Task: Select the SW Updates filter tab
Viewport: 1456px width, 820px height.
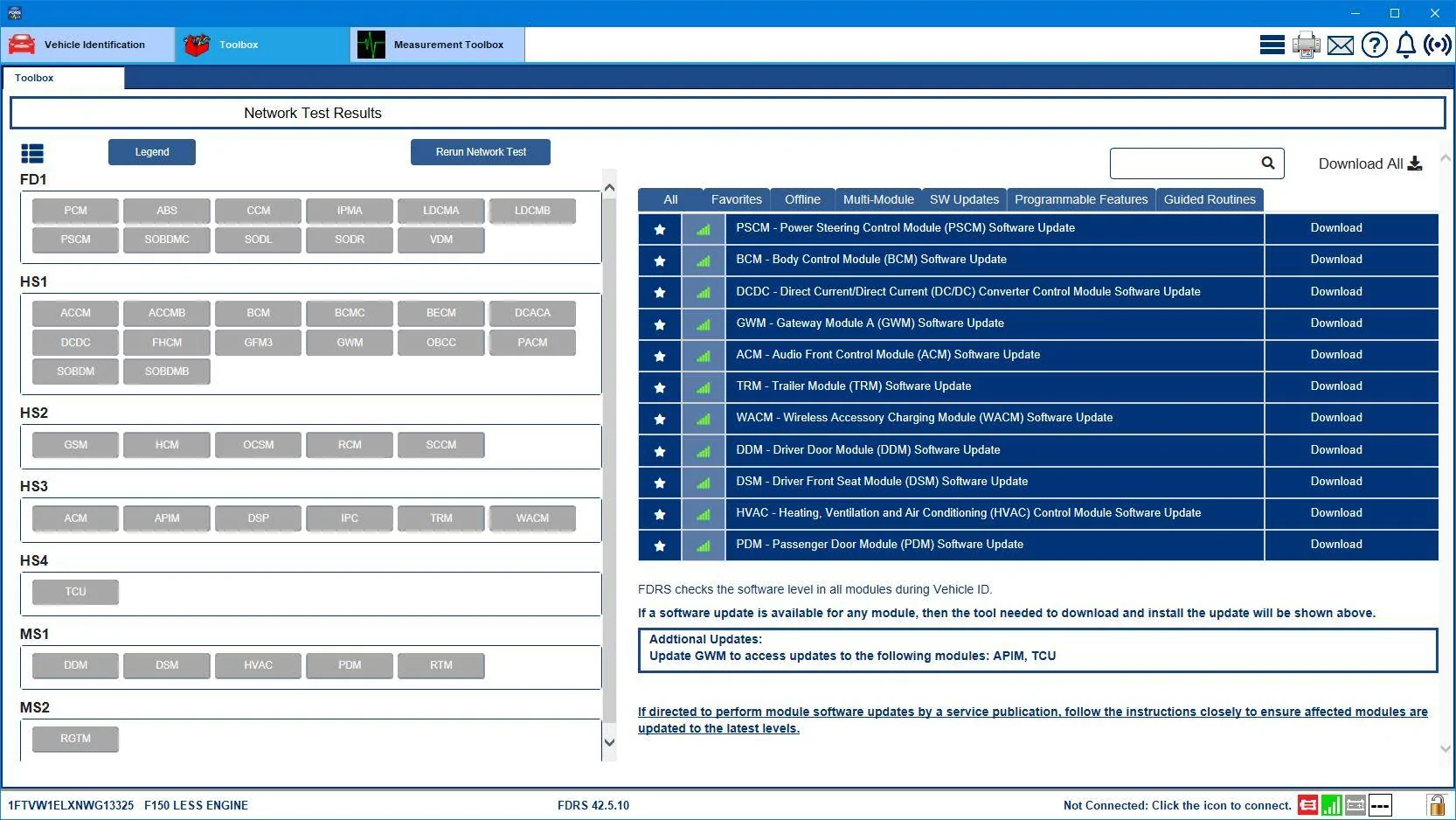Action: click(x=964, y=199)
